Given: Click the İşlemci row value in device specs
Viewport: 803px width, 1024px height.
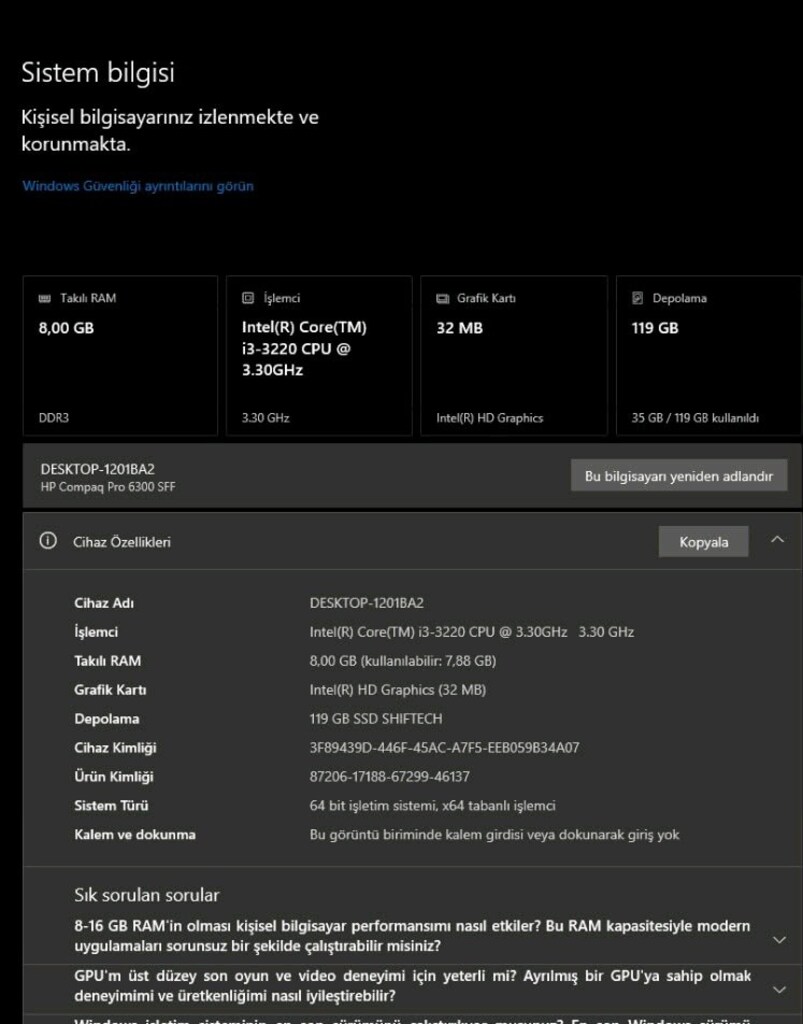Looking at the screenshot, I should click(x=471, y=632).
